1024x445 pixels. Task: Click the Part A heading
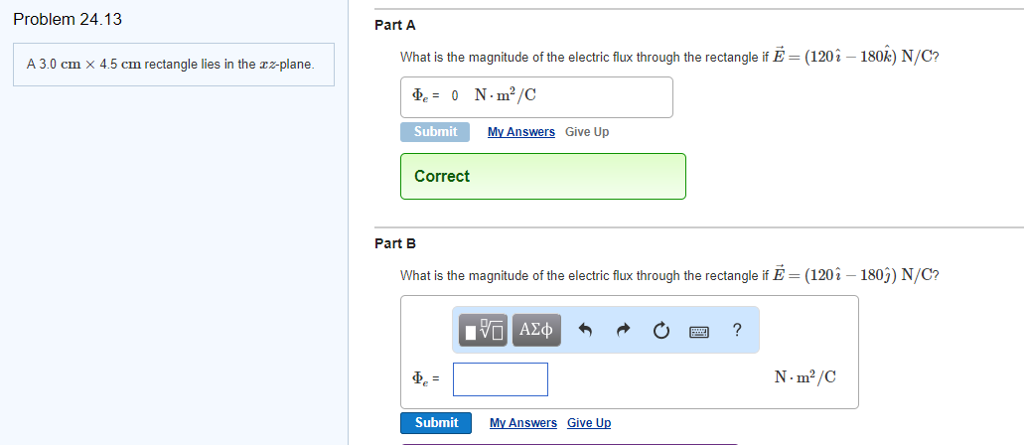[x=394, y=25]
